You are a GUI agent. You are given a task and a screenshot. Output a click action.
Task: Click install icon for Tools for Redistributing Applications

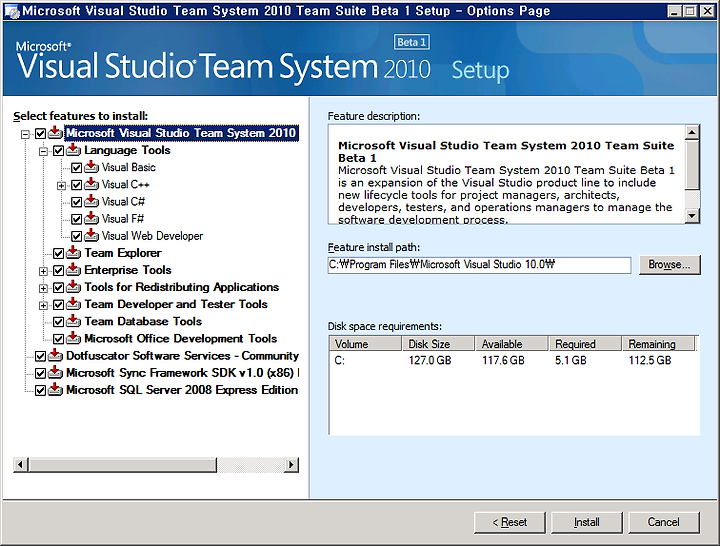coord(73,287)
